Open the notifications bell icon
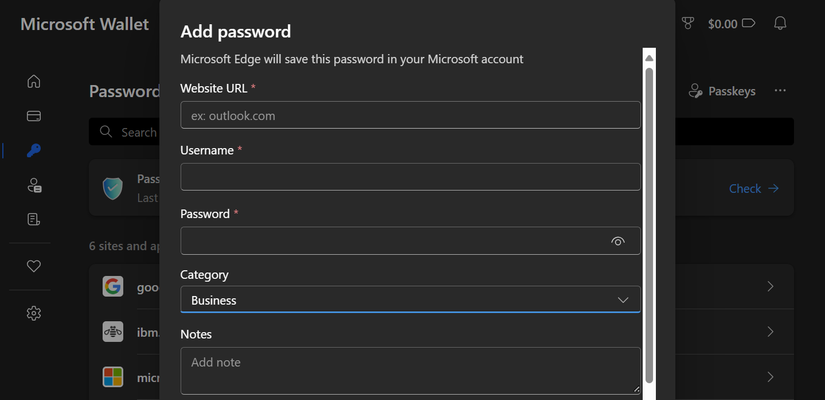The width and height of the screenshot is (825, 400). [x=780, y=23]
